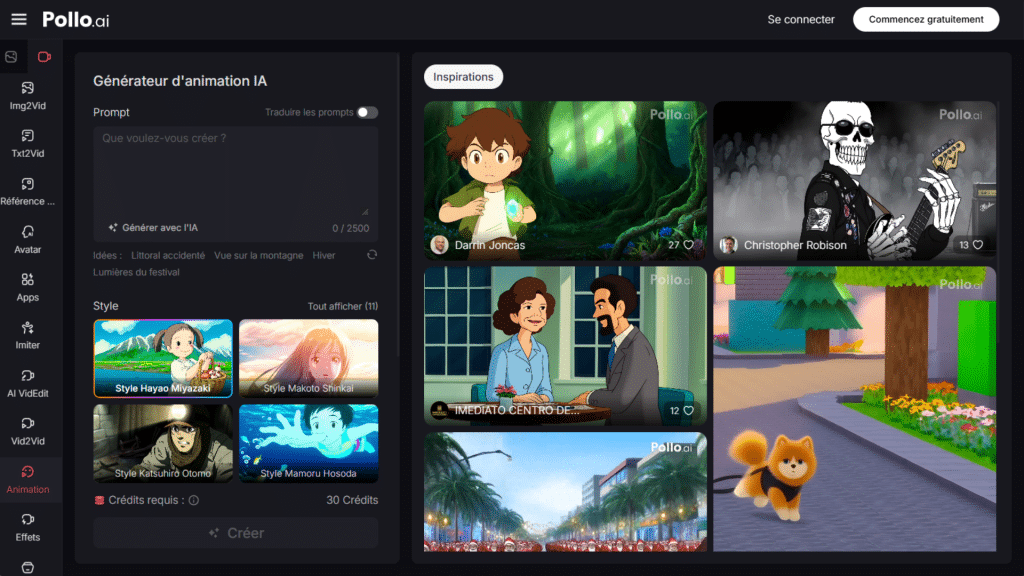Select Animation in sidebar

coord(27,479)
